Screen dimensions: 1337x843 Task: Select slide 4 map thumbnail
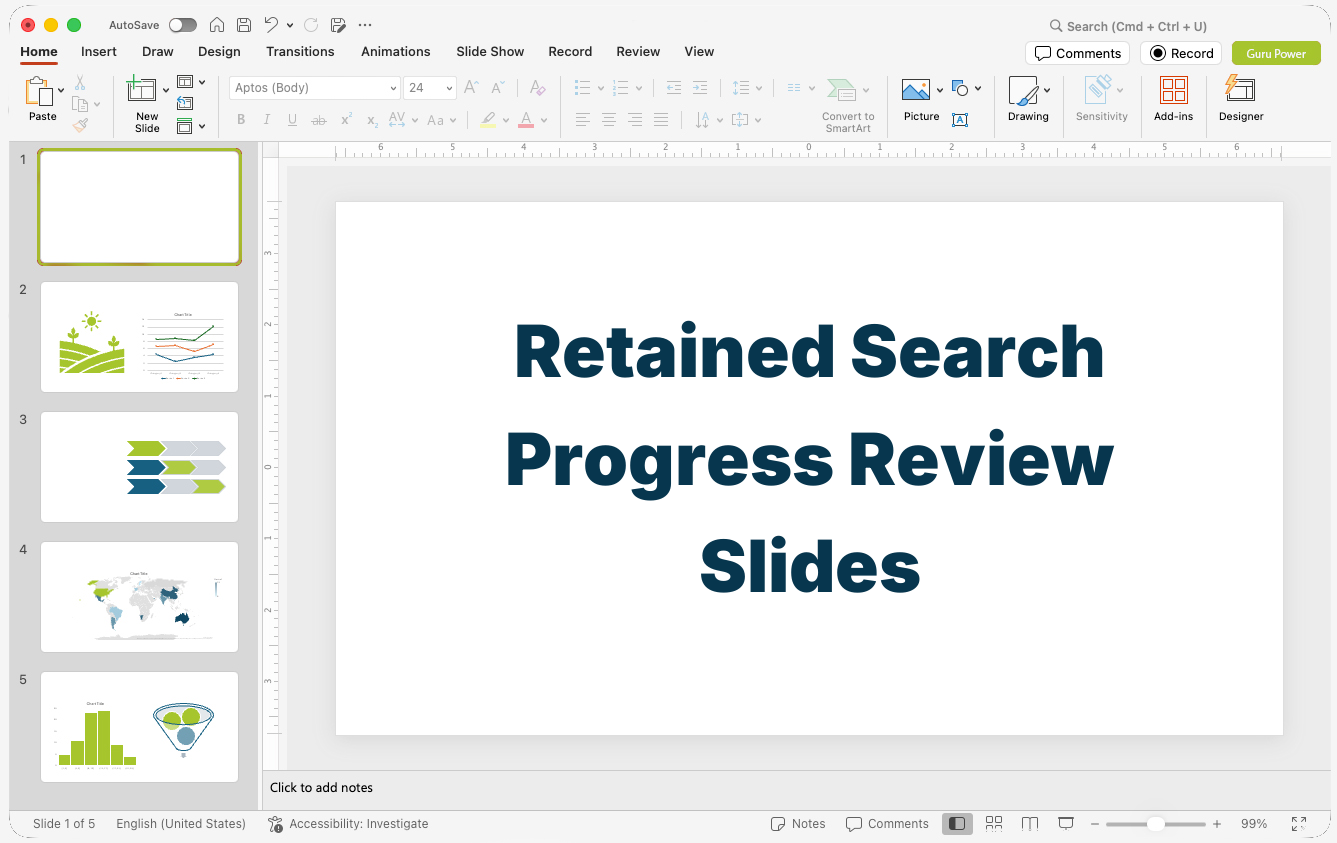pyautogui.click(x=139, y=597)
